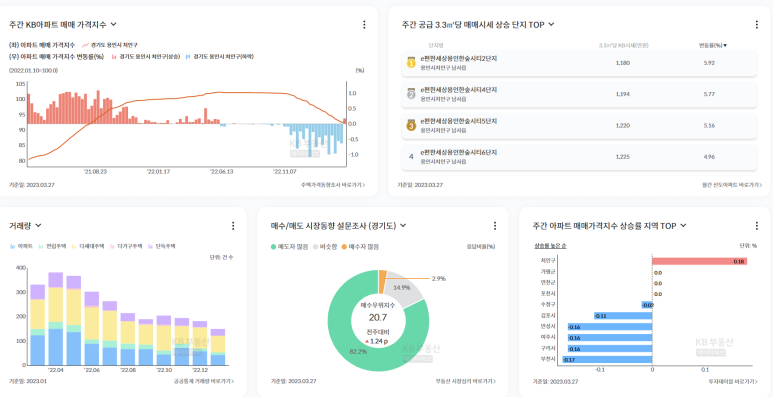The width and height of the screenshot is (773, 397).
Task: Toggle 경기도 용인시 처인구(상승) legend series
Action: pyautogui.click(x=146, y=57)
